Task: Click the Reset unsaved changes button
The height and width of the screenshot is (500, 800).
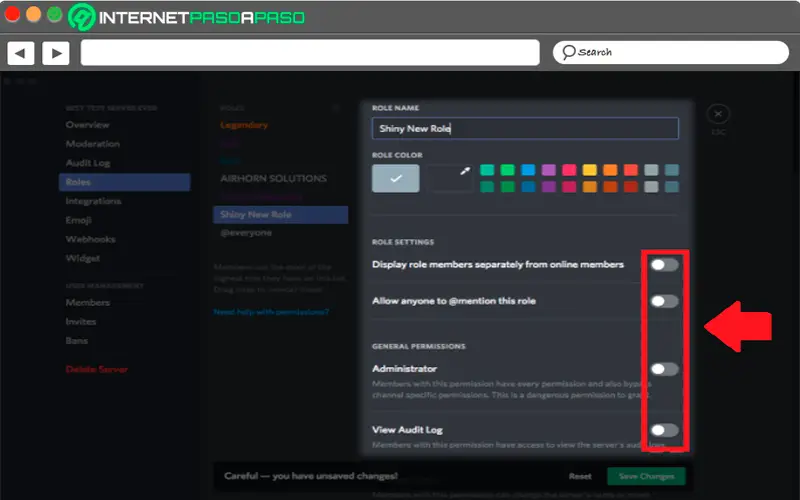Action: click(x=580, y=476)
